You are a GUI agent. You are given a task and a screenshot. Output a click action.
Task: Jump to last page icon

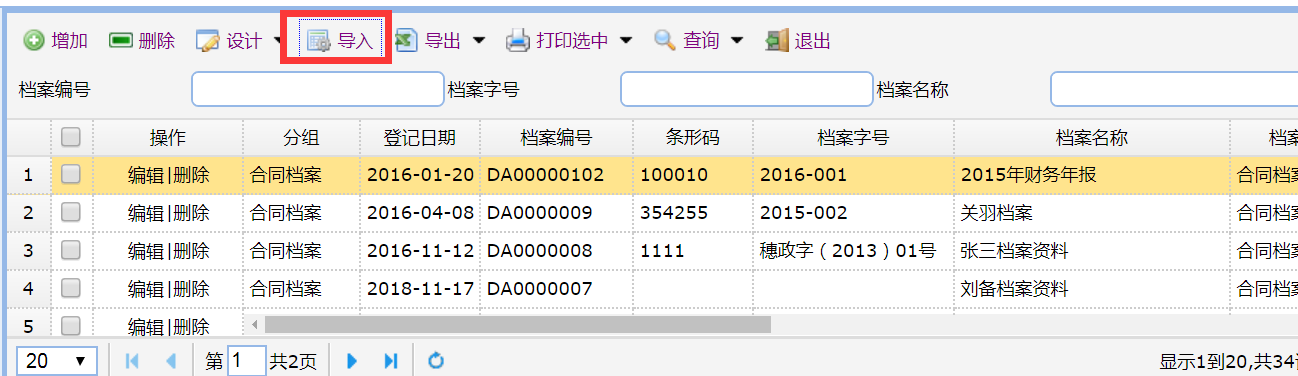391,361
